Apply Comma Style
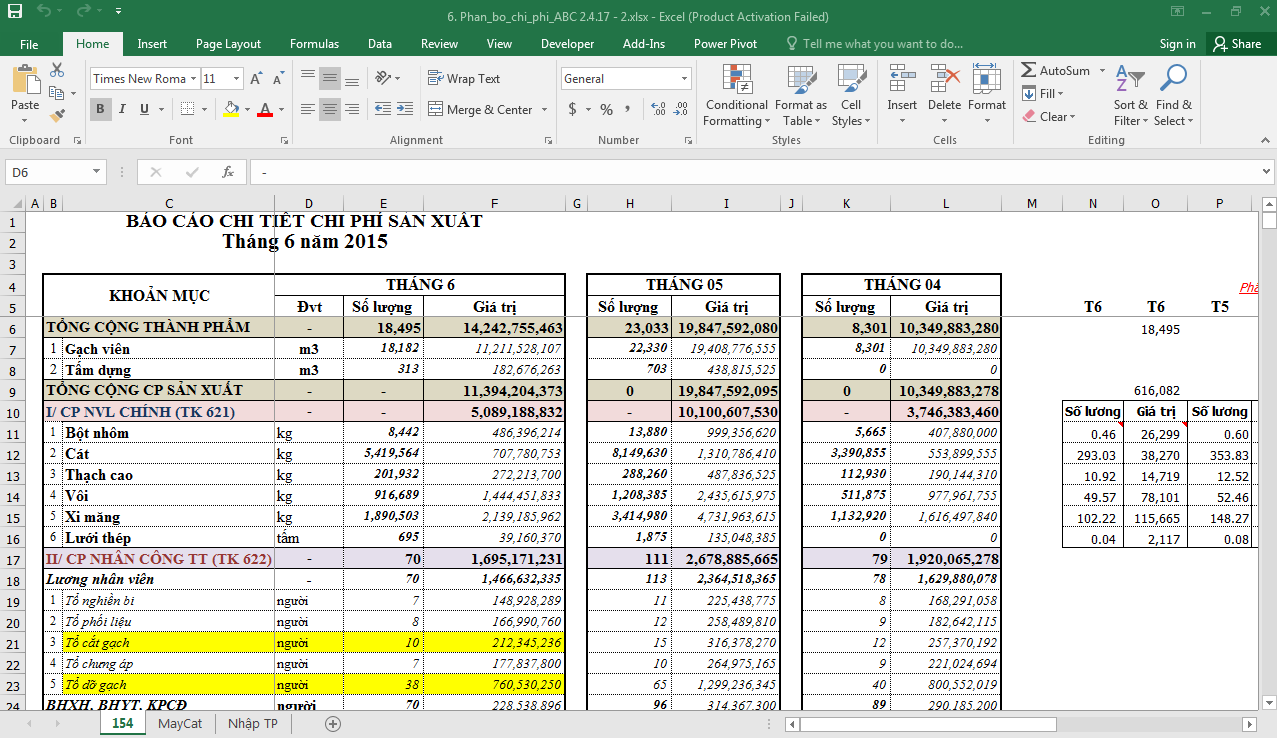 (629, 109)
